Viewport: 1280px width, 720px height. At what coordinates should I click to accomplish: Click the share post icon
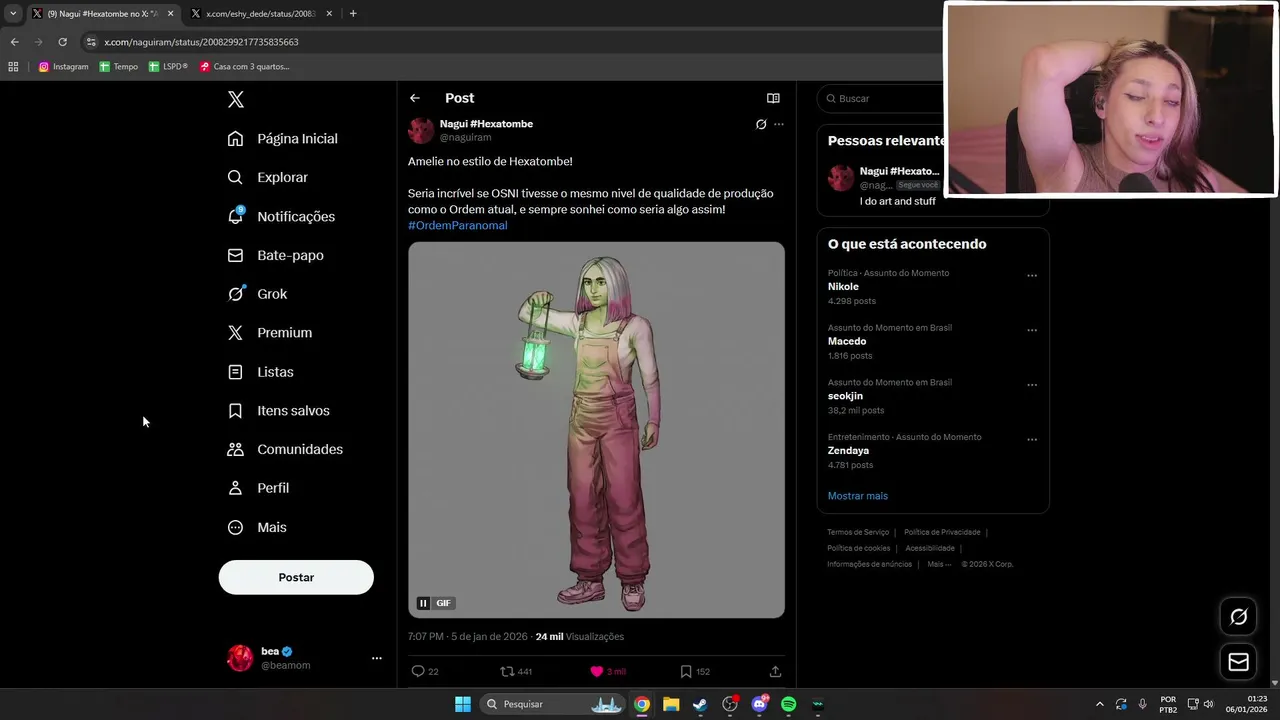tap(775, 671)
